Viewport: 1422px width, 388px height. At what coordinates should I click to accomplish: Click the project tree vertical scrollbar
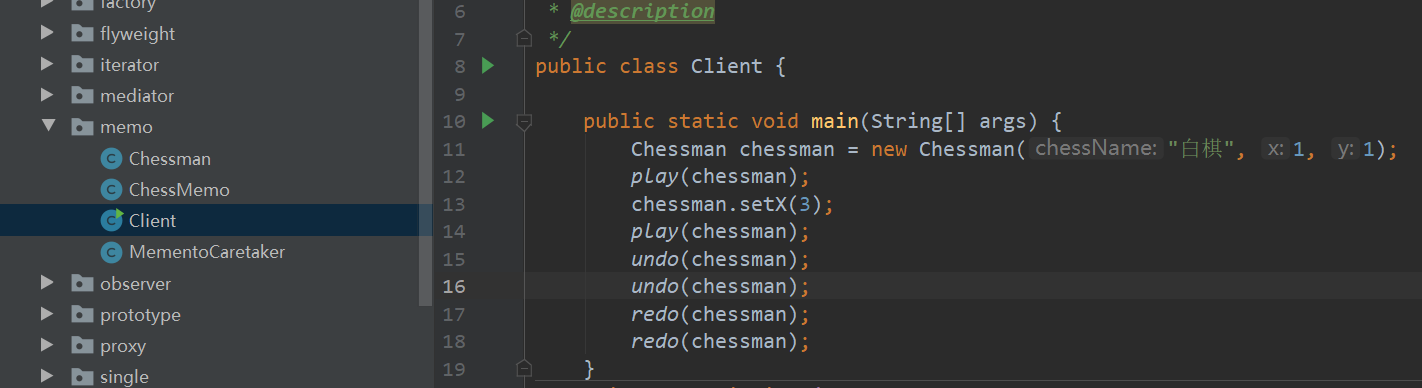425,152
